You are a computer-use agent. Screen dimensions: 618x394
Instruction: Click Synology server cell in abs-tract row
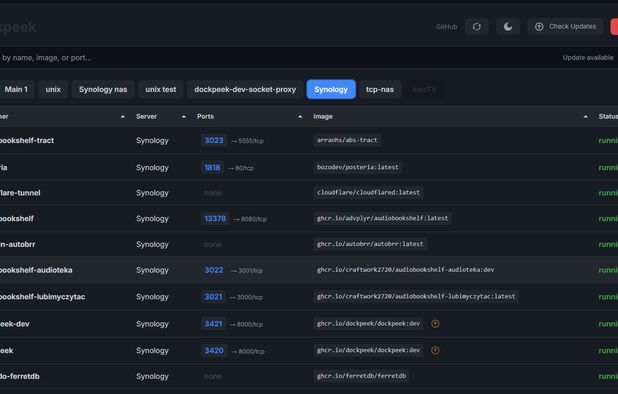(x=152, y=140)
